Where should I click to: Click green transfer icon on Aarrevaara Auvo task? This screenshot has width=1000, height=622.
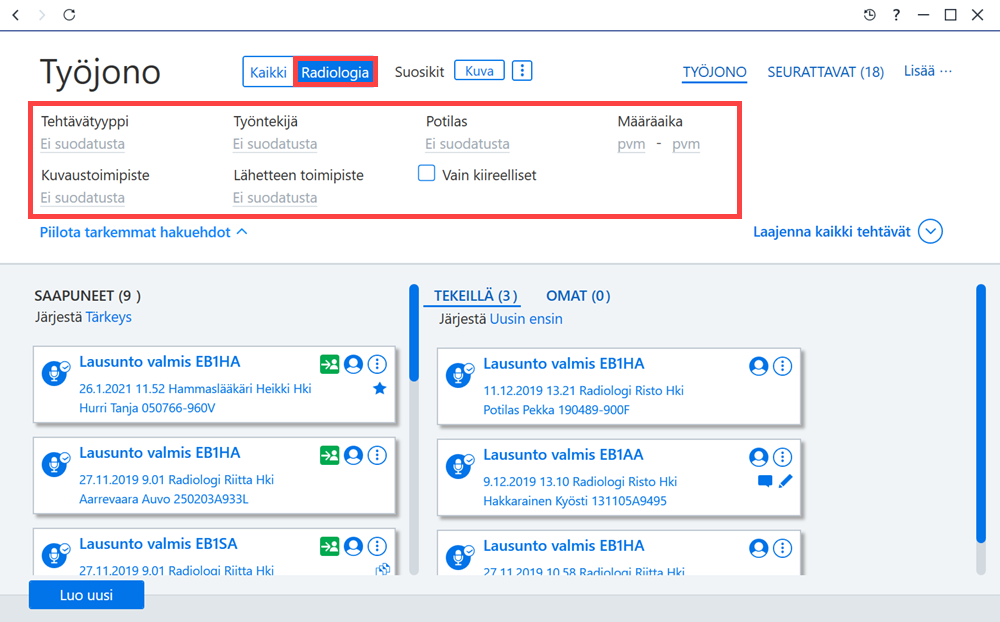(330, 455)
